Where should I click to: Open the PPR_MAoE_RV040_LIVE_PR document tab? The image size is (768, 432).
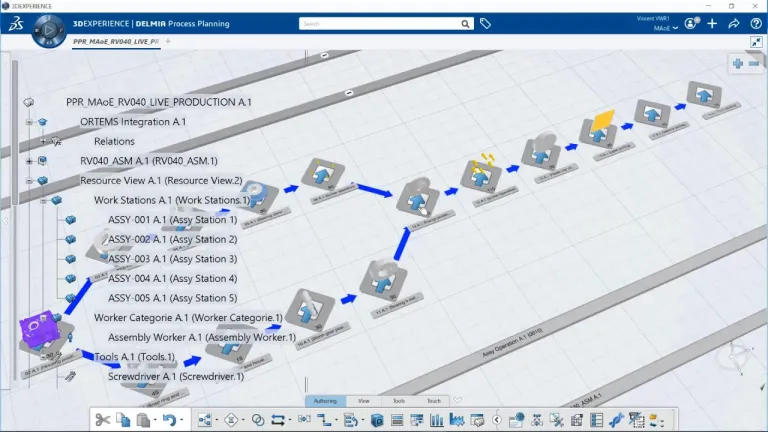click(116, 42)
